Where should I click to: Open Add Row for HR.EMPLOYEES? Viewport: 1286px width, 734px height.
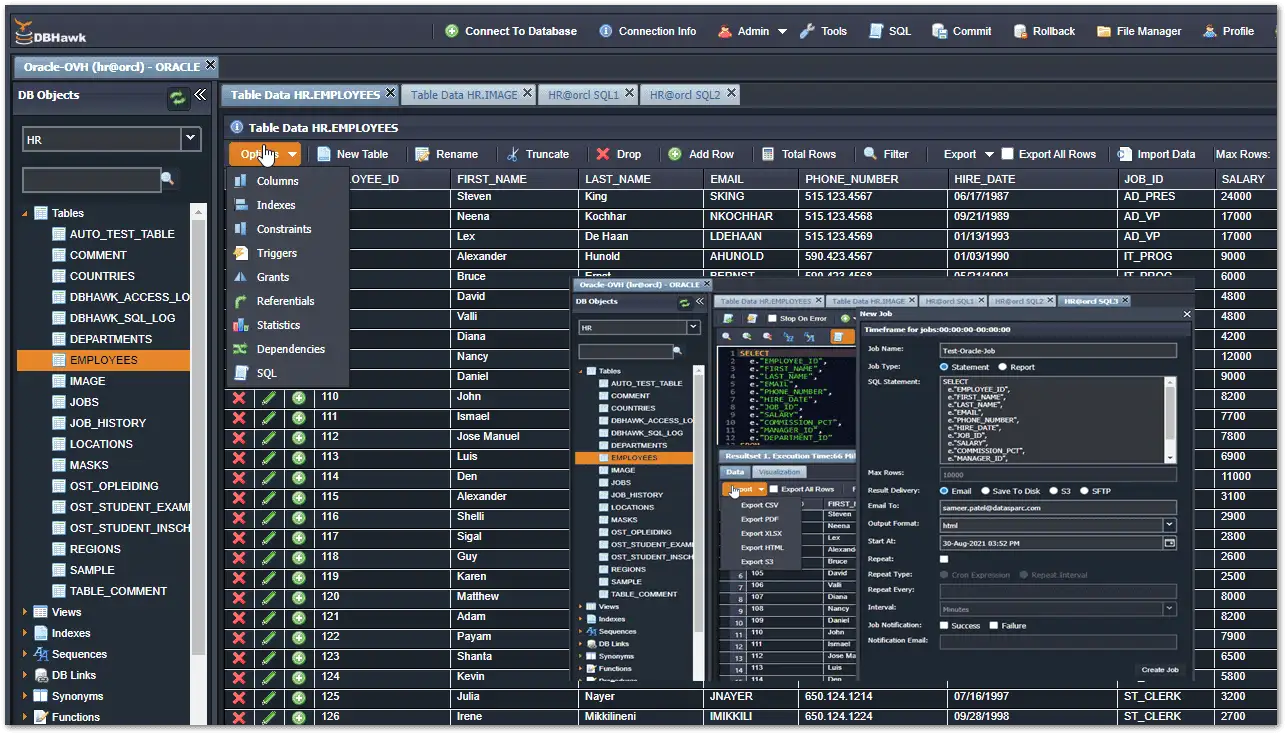pos(704,153)
